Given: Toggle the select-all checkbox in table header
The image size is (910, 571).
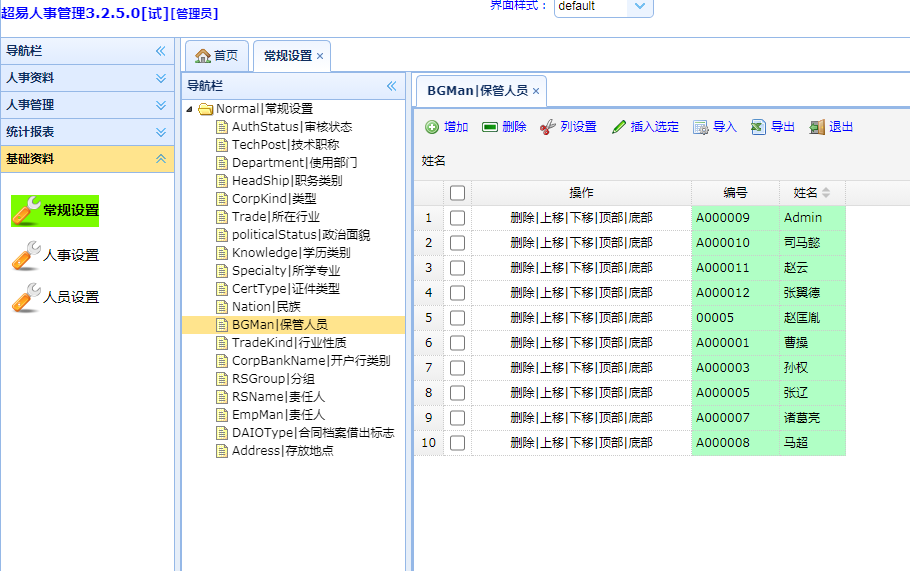Looking at the screenshot, I should coord(457,193).
